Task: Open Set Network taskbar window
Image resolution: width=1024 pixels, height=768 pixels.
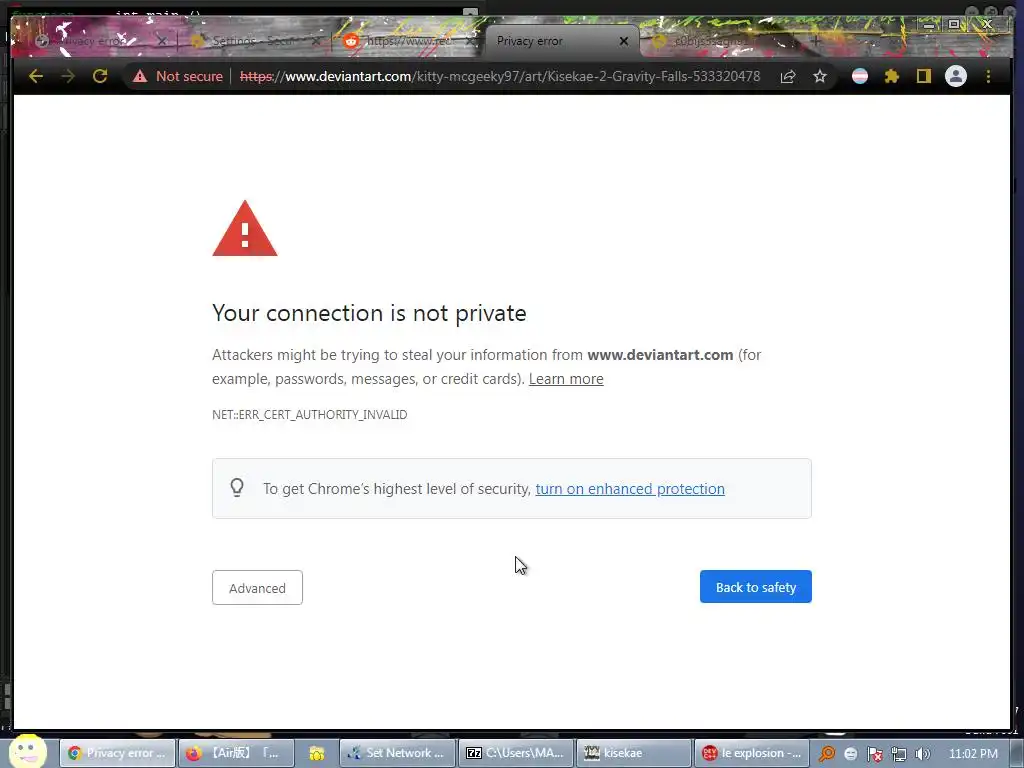Action: pyautogui.click(x=398, y=753)
